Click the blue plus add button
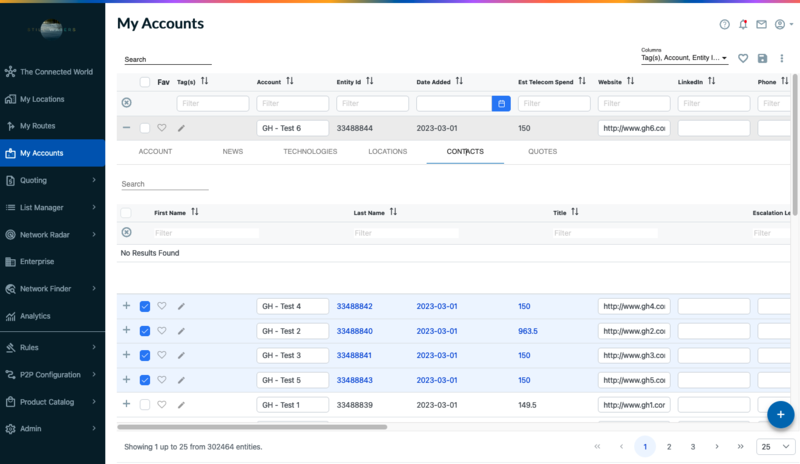 [x=781, y=413]
